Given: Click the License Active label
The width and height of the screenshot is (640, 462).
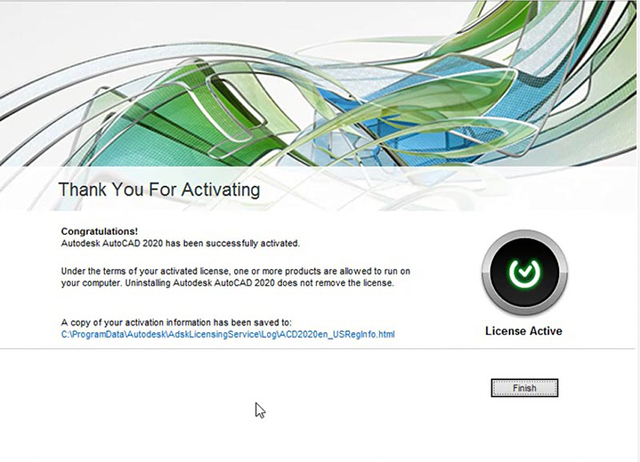Looking at the screenshot, I should [523, 331].
